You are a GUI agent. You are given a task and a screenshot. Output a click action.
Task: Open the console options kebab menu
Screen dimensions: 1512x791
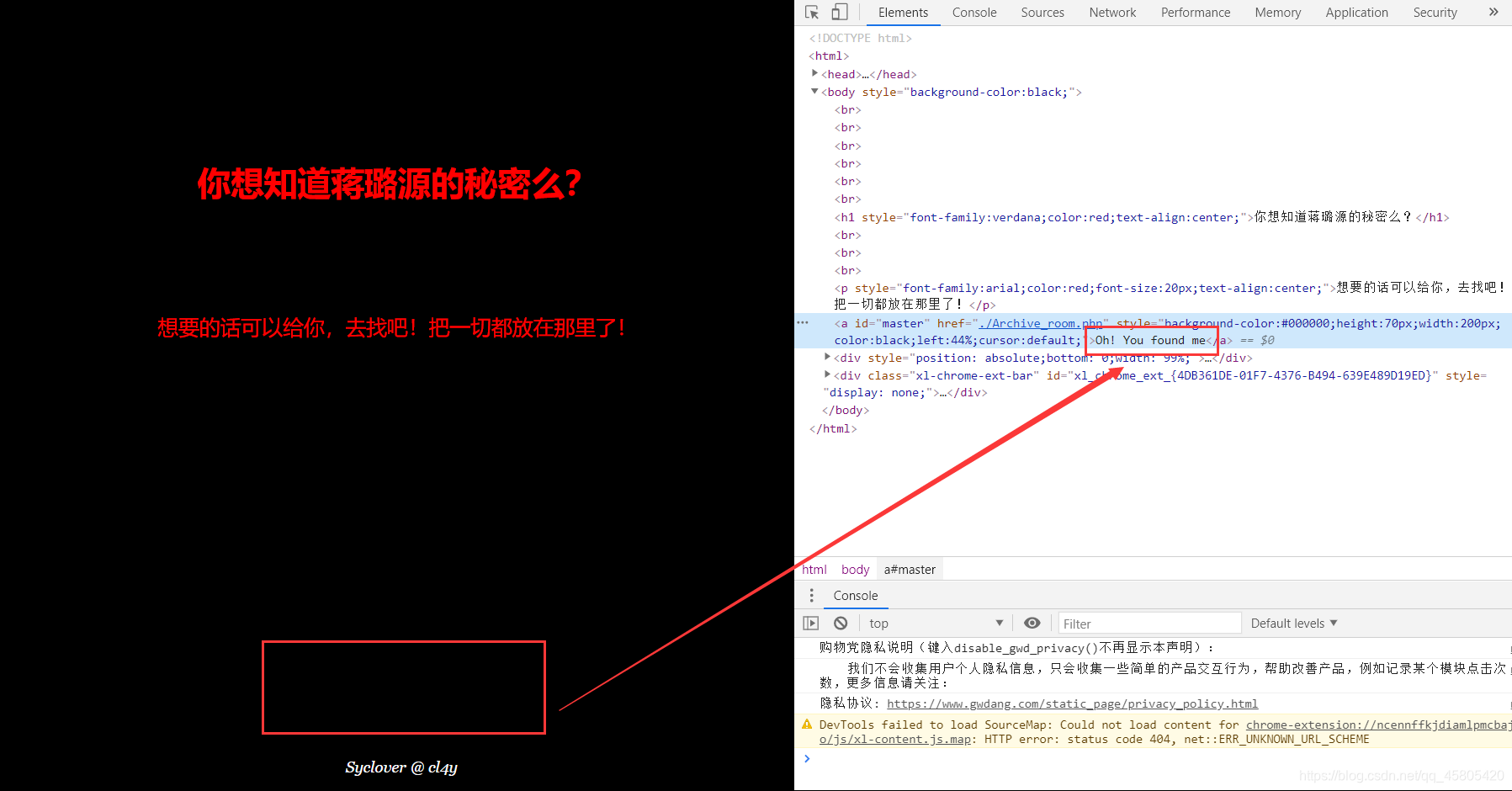point(811,595)
